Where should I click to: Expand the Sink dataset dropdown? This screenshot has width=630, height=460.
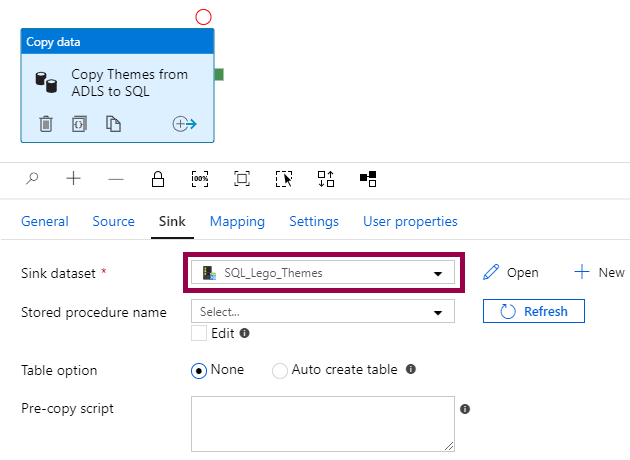437,273
